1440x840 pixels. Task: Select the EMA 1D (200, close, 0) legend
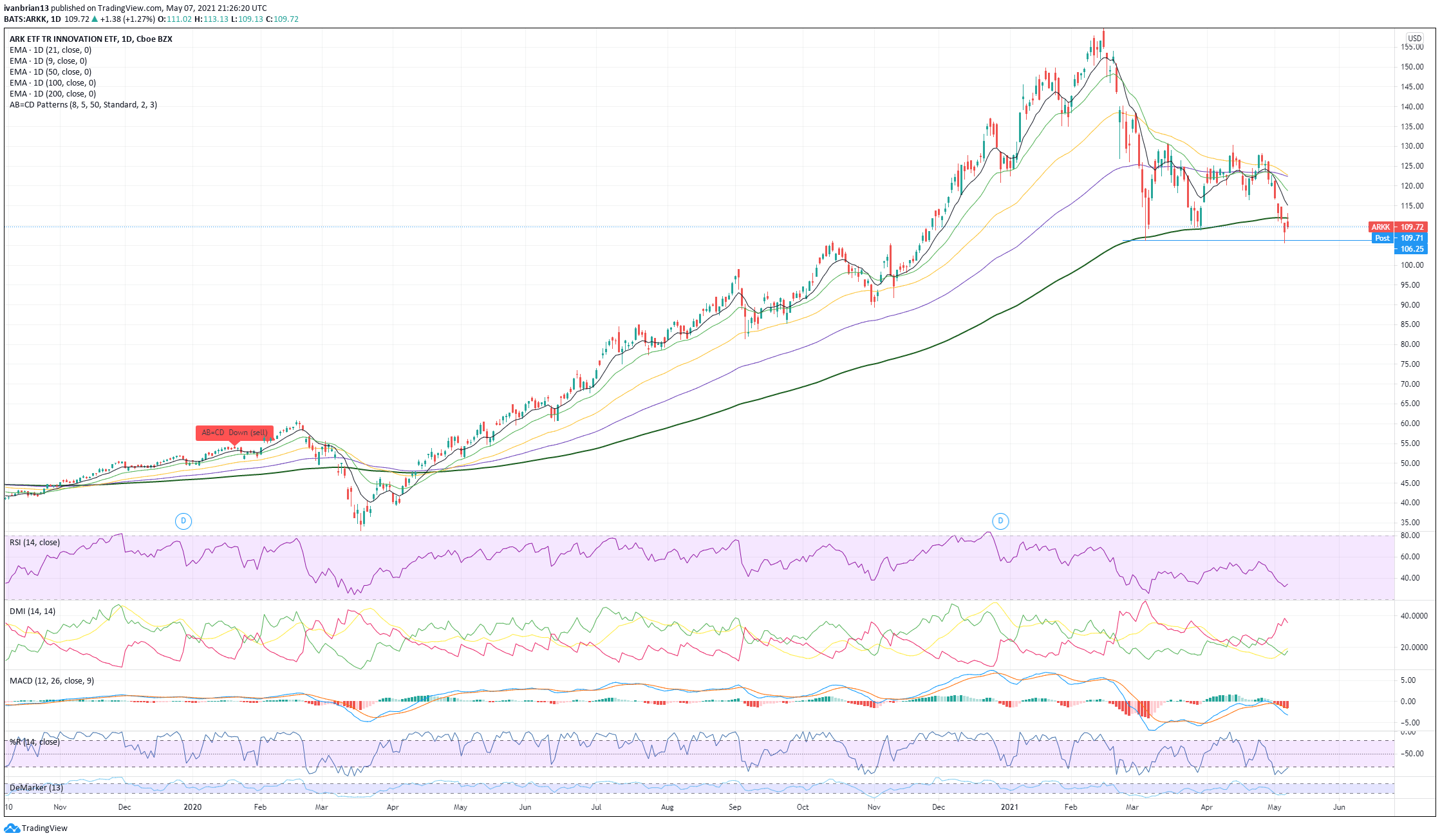click(53, 93)
